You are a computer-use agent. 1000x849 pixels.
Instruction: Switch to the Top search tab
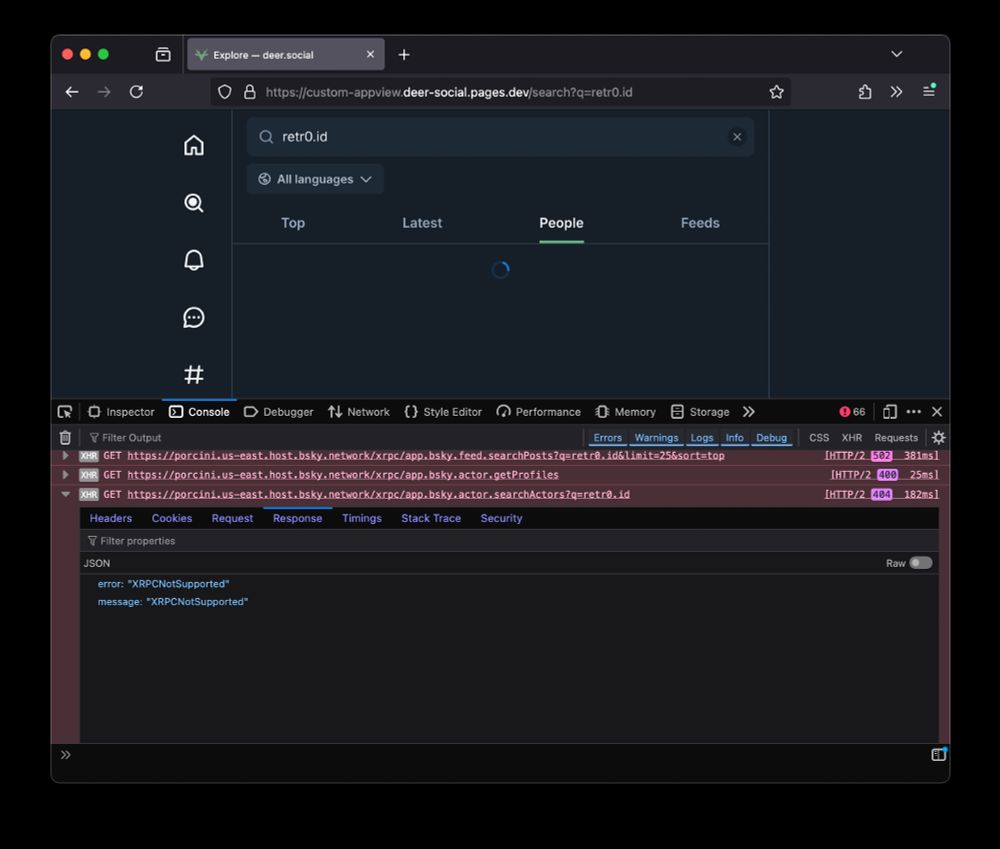293,223
